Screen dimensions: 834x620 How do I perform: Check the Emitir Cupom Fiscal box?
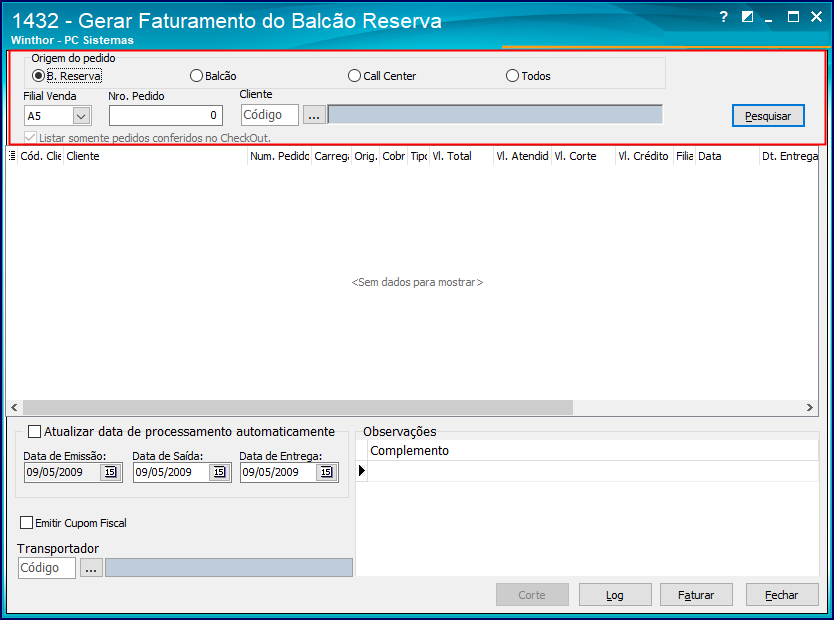click(x=26, y=523)
